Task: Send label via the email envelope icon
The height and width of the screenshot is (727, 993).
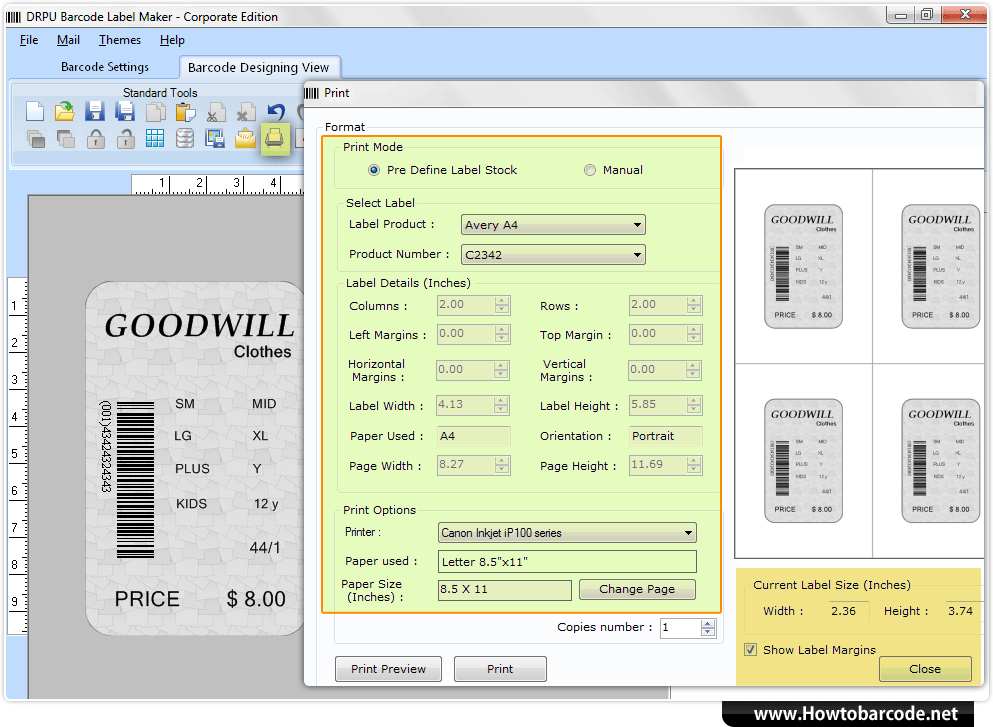Action: (245, 138)
